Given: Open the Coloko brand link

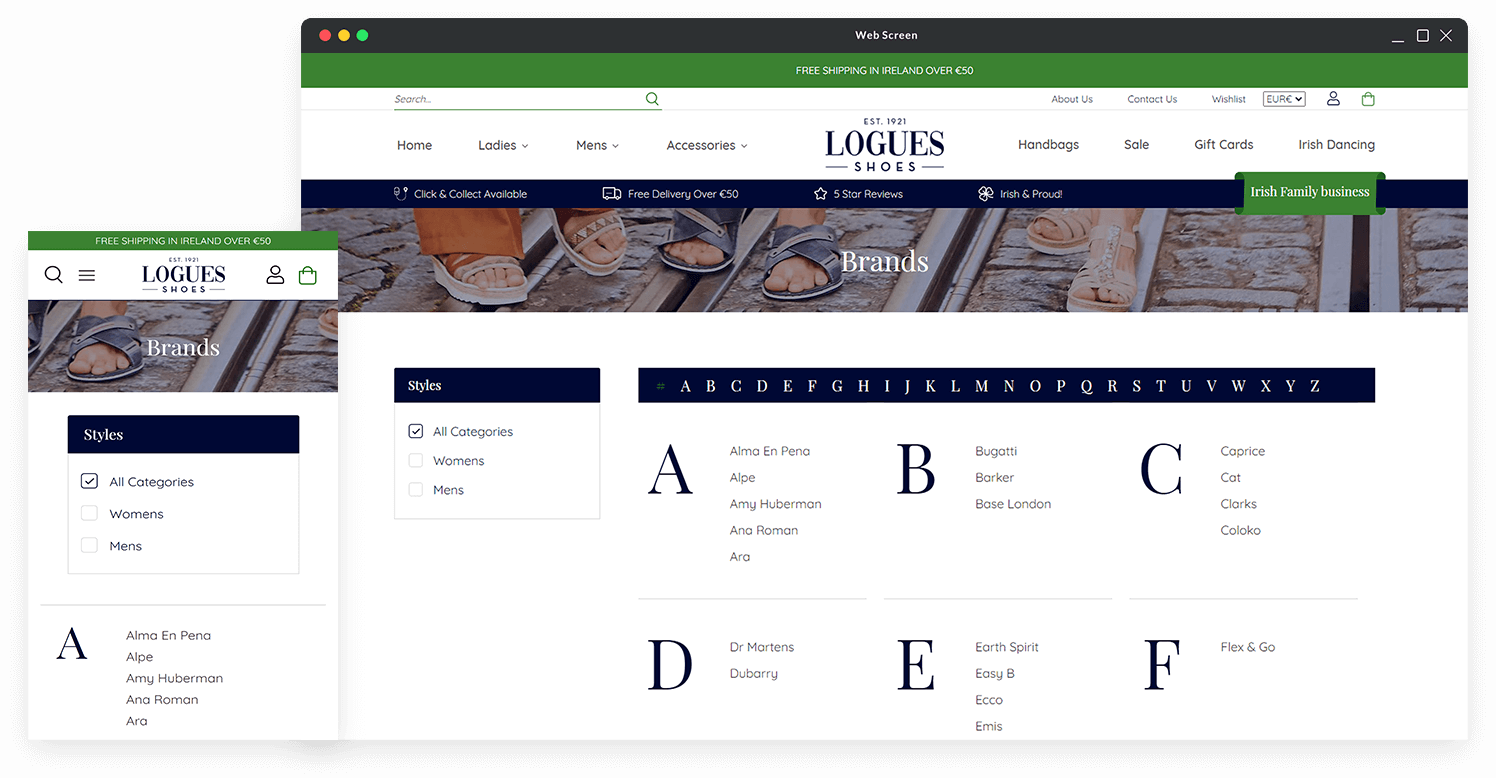Looking at the screenshot, I should click(1240, 530).
